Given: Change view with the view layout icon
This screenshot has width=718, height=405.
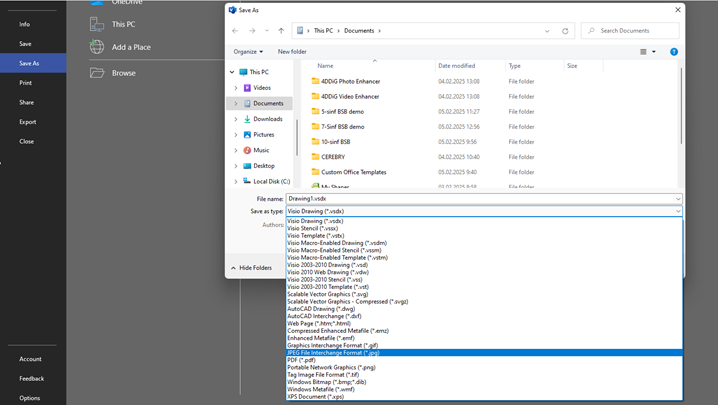Looking at the screenshot, I should pyautogui.click(x=643, y=52).
